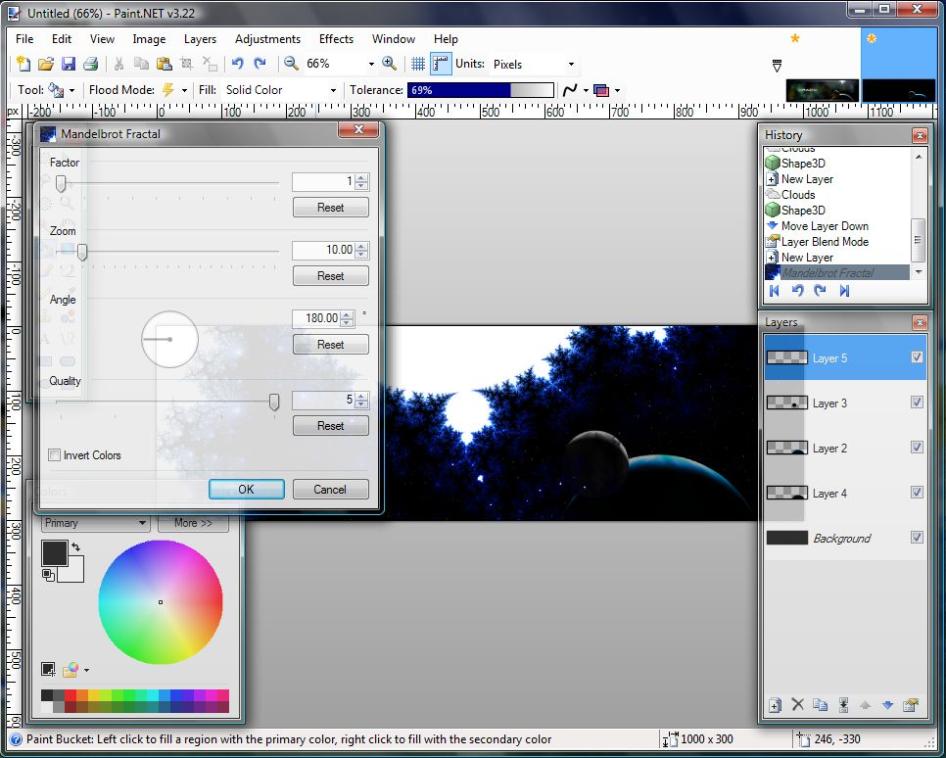Click the Save icon in toolbar
The height and width of the screenshot is (758, 946).
click(68, 64)
